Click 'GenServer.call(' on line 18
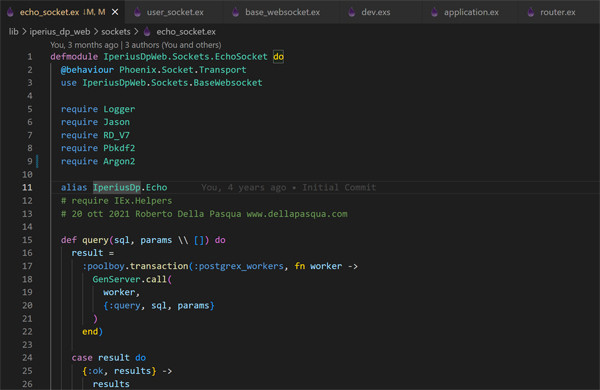This screenshot has width=600, height=390. click(132, 279)
